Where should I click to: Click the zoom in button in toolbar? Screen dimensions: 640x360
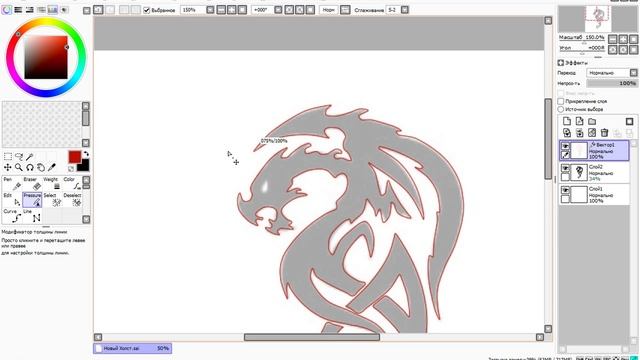pos(231,10)
